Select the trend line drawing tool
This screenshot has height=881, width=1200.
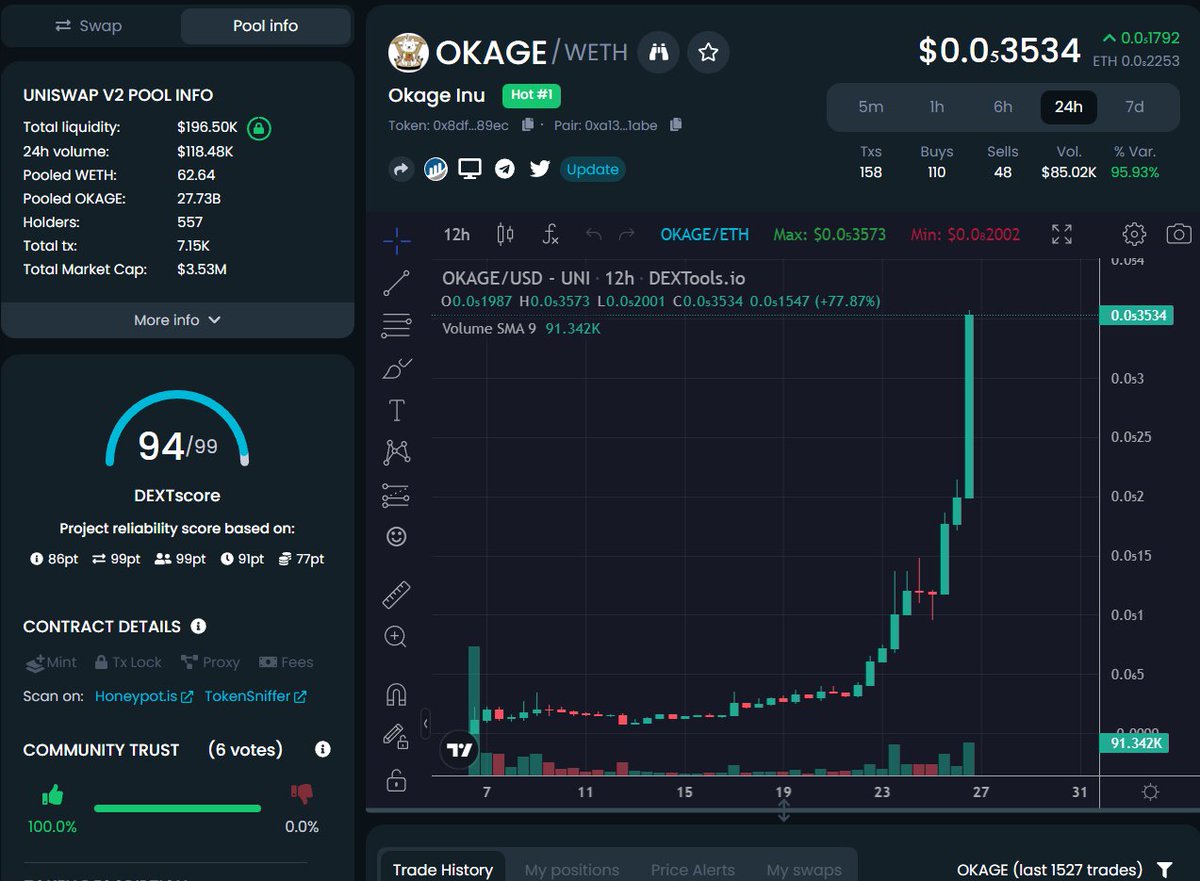point(396,283)
